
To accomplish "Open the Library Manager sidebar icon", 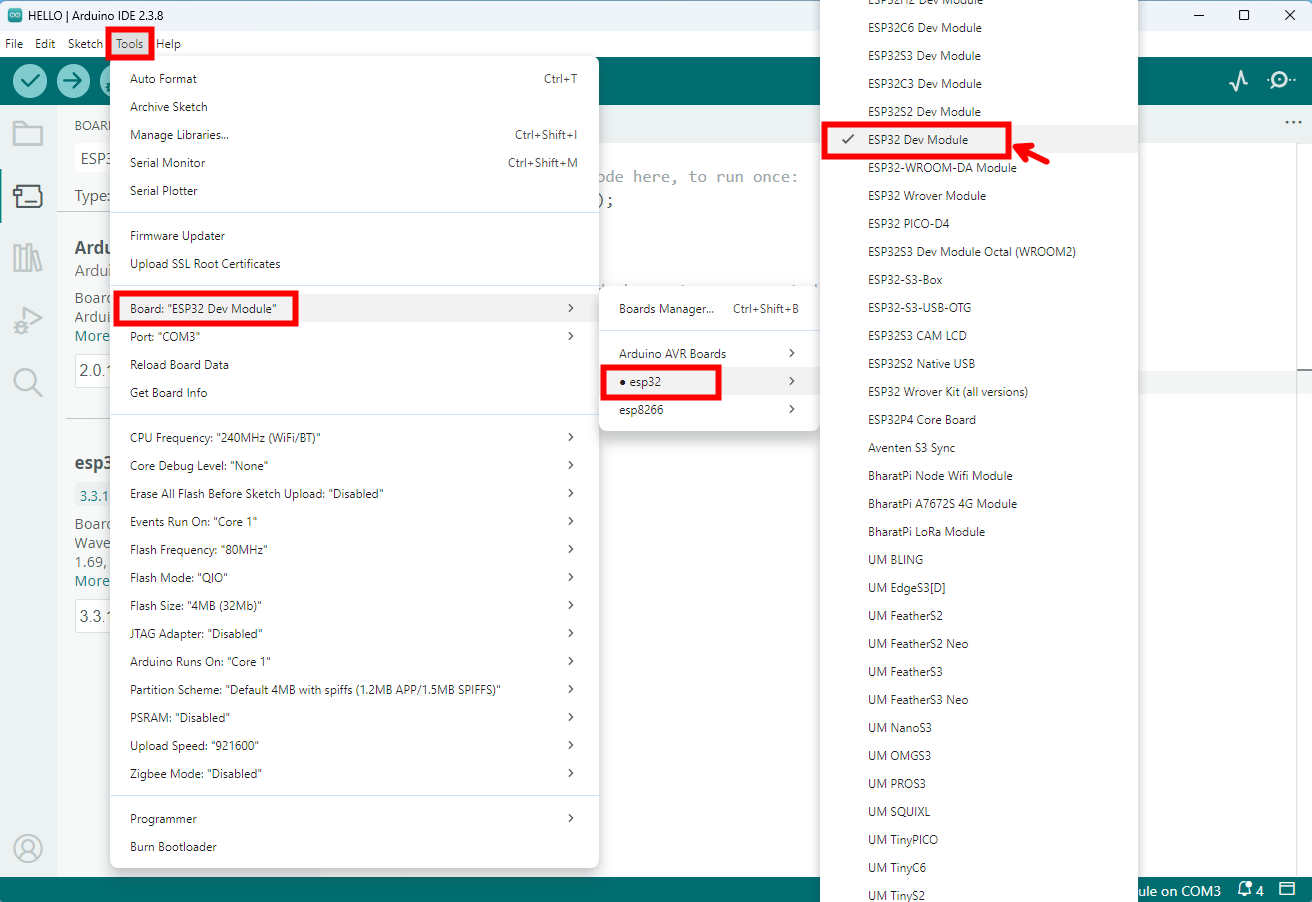I will pos(28,258).
